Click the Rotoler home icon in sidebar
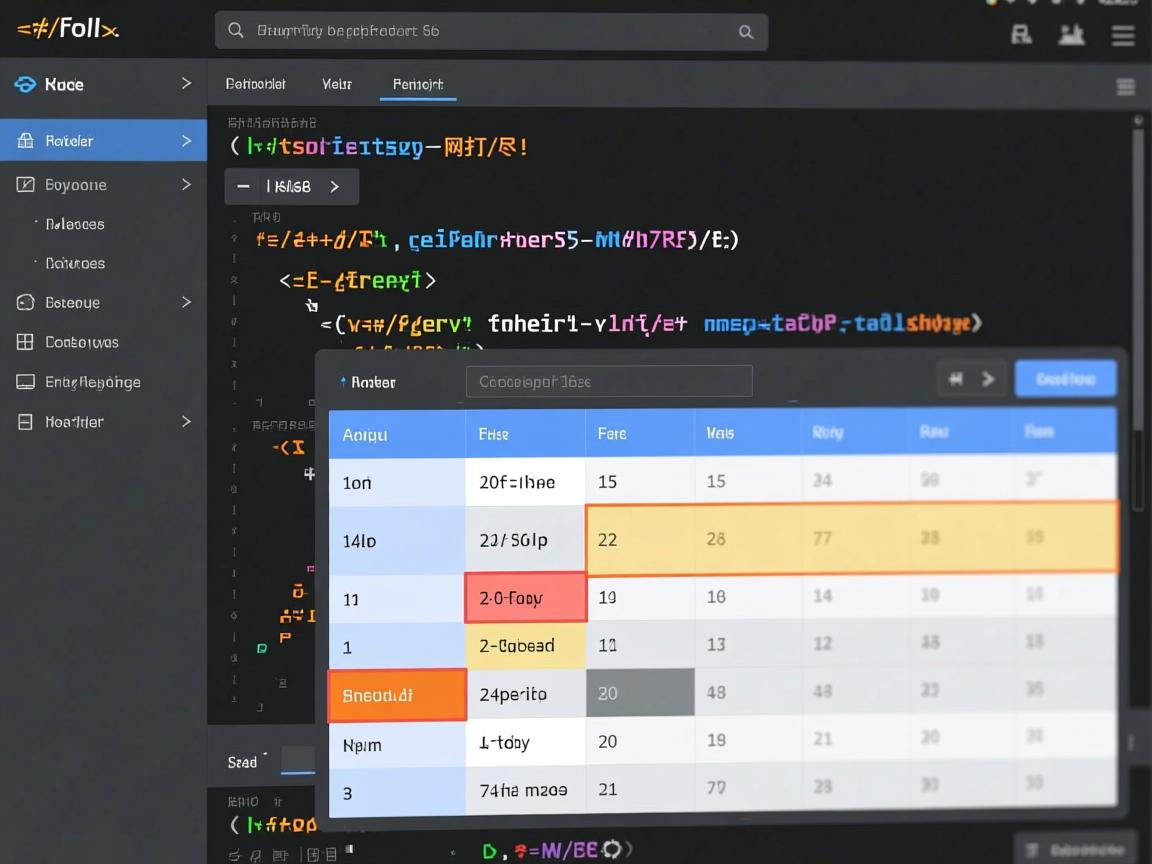The width and height of the screenshot is (1152, 864). tap(25, 141)
